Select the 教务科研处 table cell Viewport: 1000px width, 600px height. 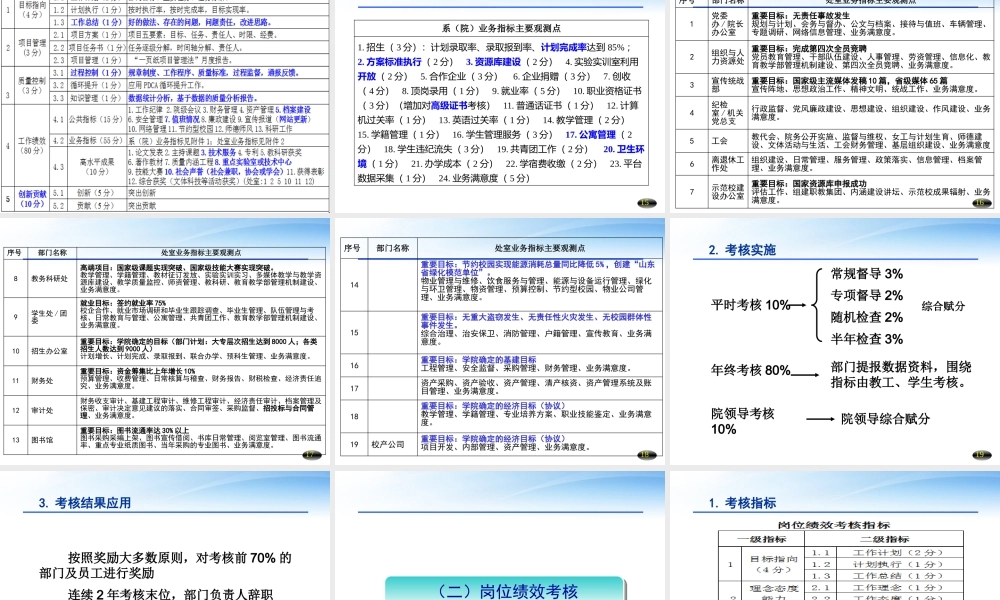point(50,279)
